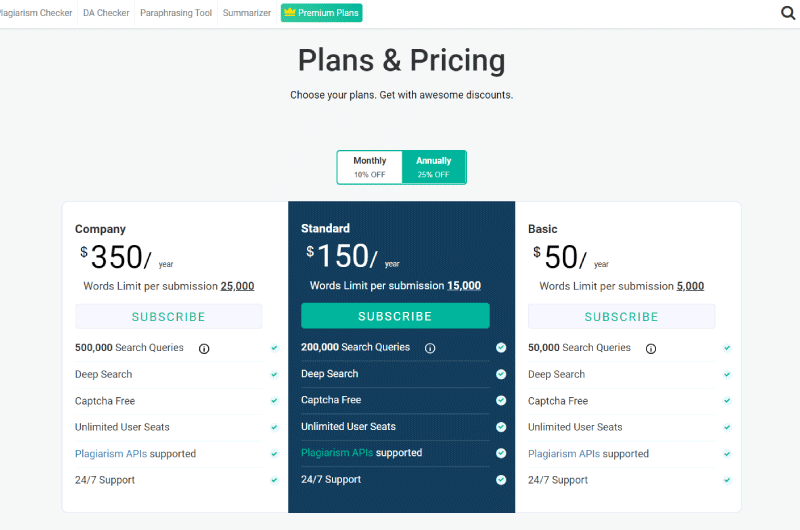
Task: Open the search magnifier icon
Action: pyautogui.click(x=788, y=13)
